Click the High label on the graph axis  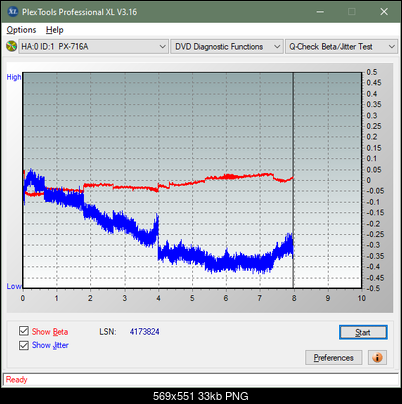tap(14, 77)
